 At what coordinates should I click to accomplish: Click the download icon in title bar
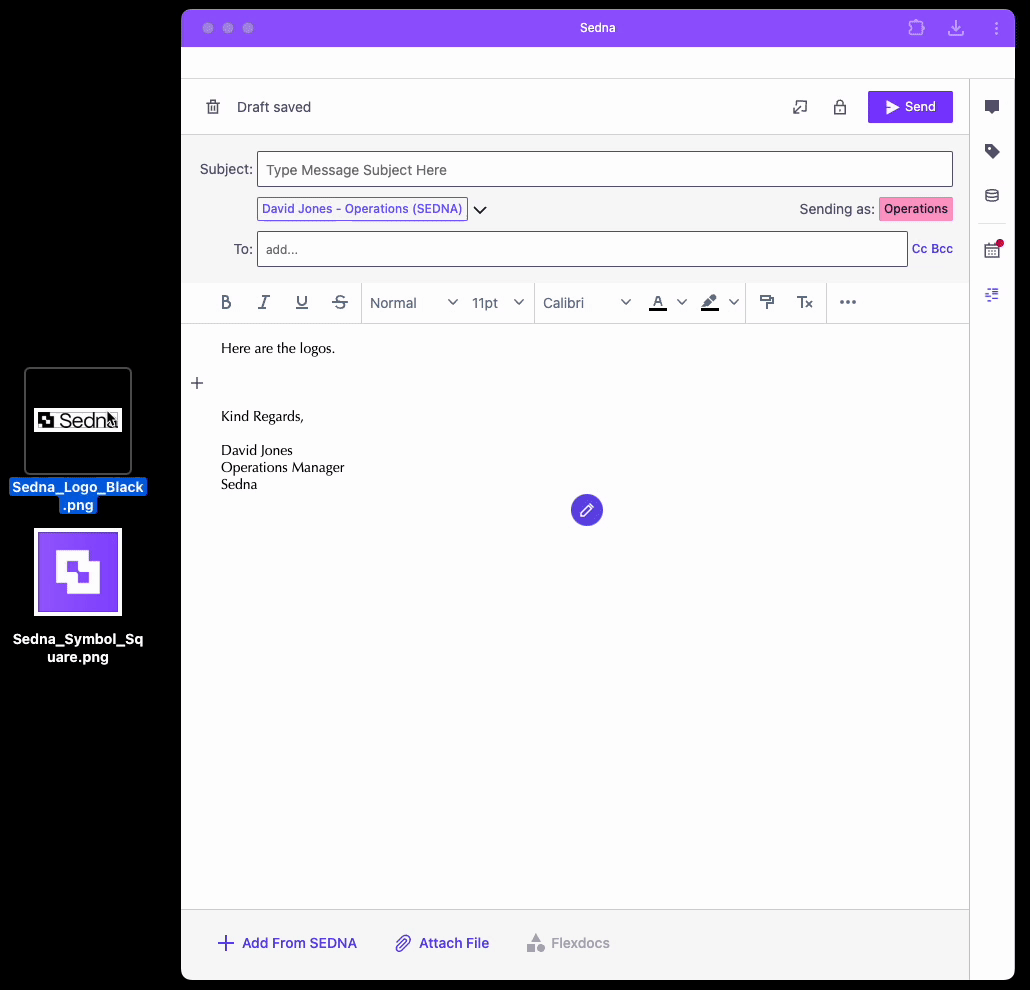(x=956, y=28)
